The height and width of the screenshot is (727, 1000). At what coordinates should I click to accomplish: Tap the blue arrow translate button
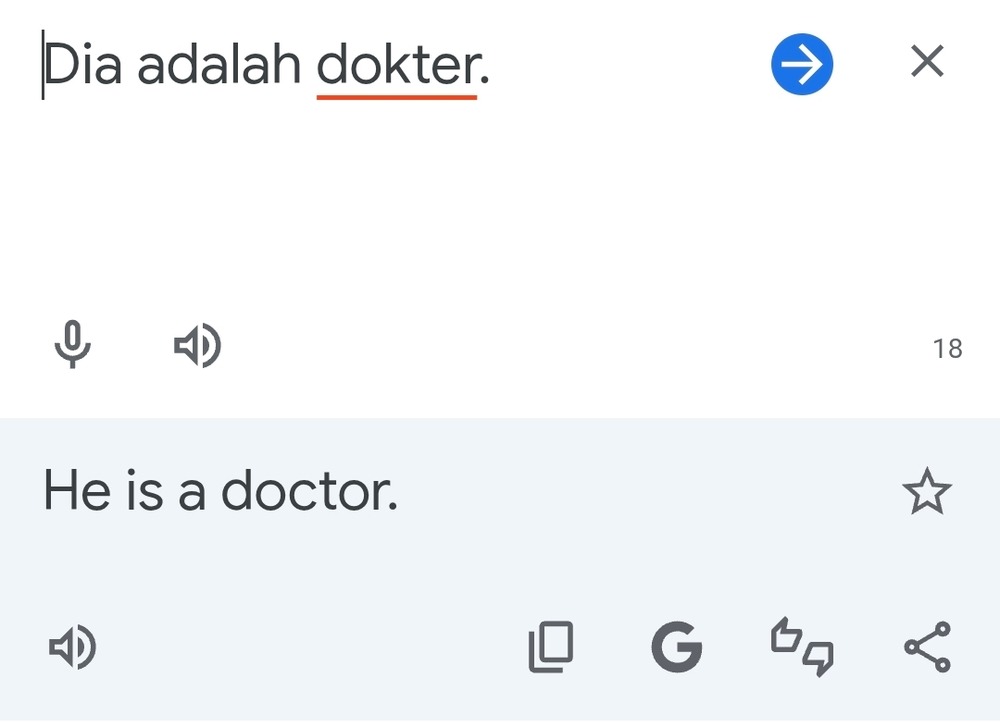(x=802, y=65)
